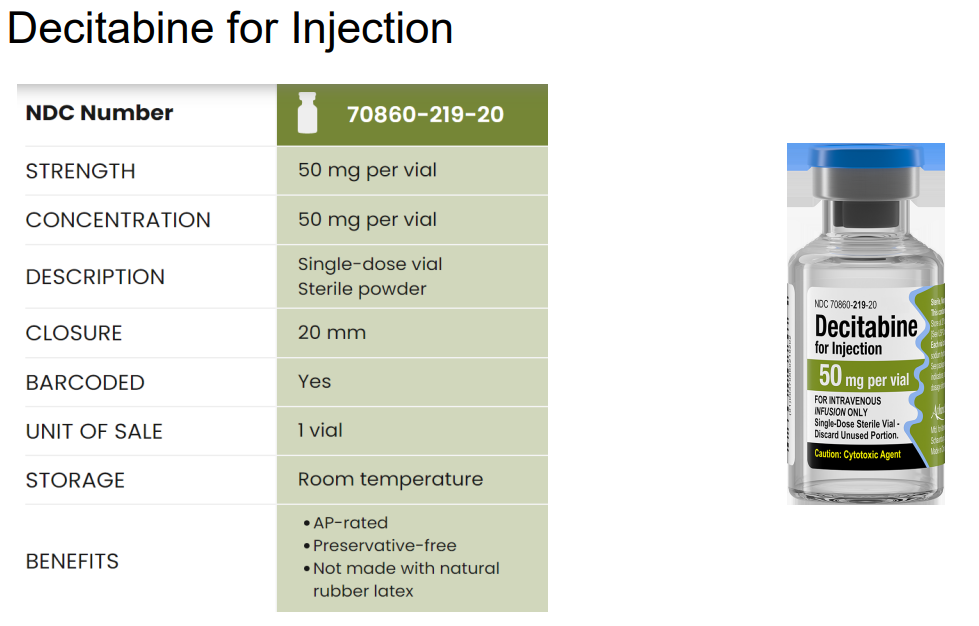Select the CONCENTRATION row label
This screenshot has height=626, width=979.
point(118,220)
